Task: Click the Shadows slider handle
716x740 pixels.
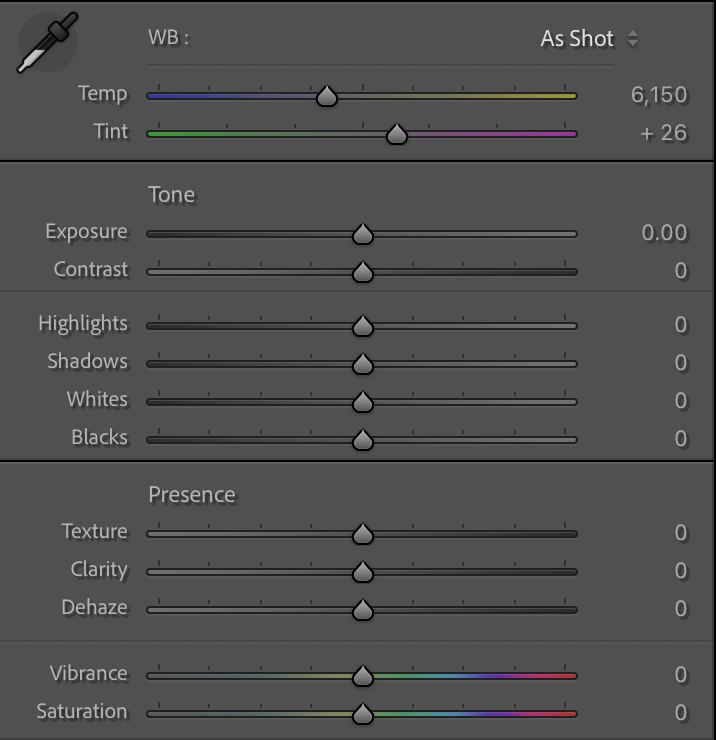Action: click(363, 364)
